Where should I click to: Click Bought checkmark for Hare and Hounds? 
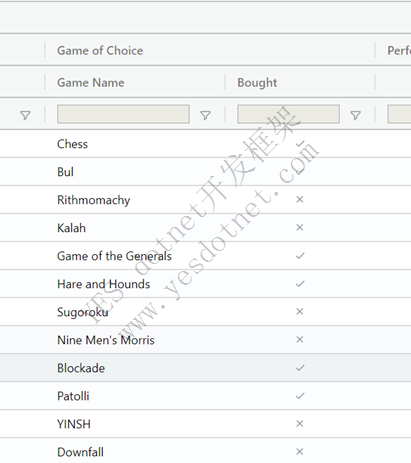(300, 284)
